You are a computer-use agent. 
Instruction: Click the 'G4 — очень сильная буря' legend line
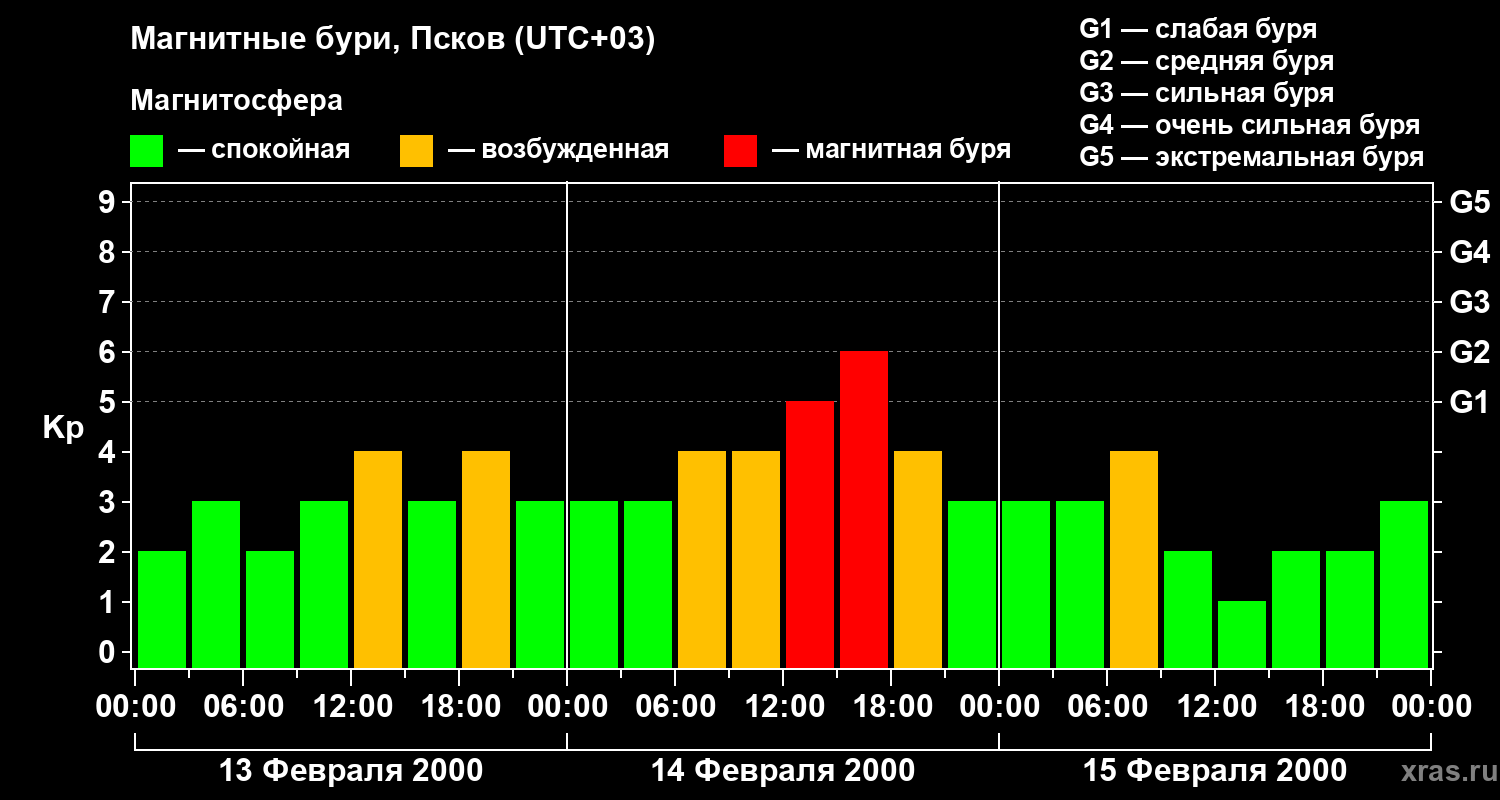tap(1250, 125)
